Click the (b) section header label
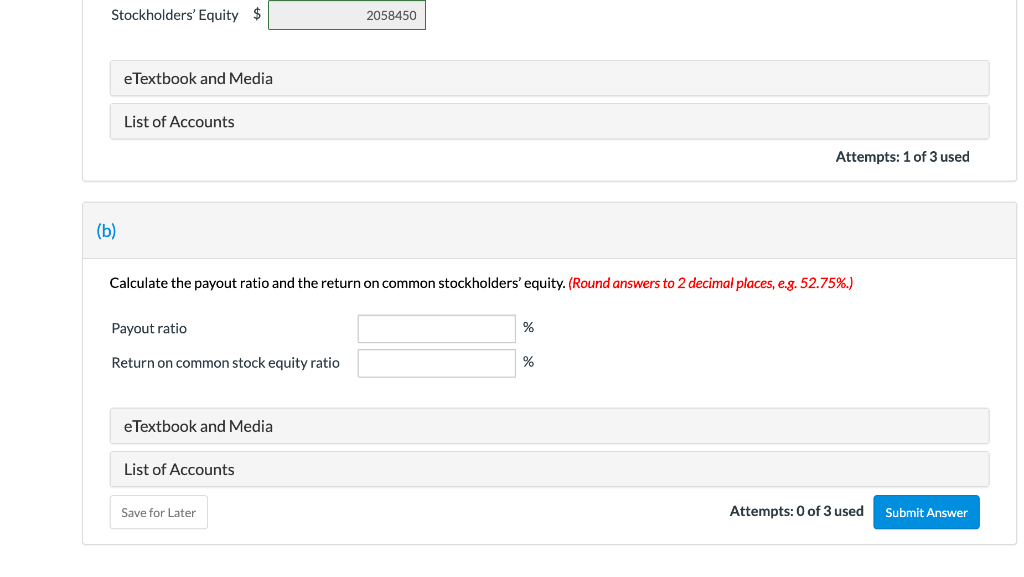Screen dimensions: 1024x577 point(106,231)
